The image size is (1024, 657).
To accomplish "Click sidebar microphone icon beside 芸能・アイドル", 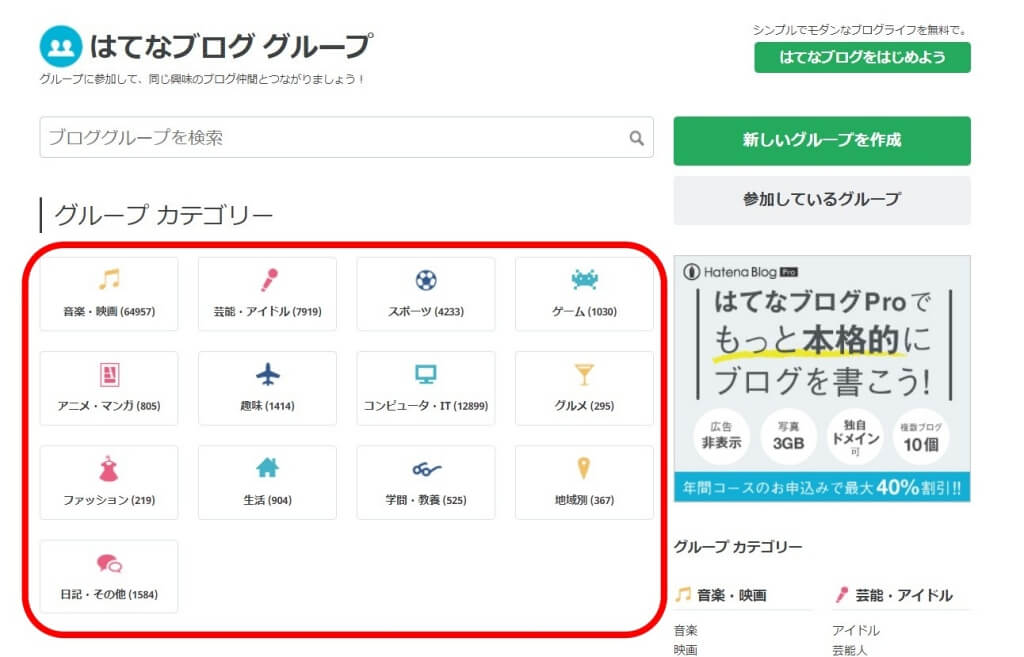I will tap(842, 594).
